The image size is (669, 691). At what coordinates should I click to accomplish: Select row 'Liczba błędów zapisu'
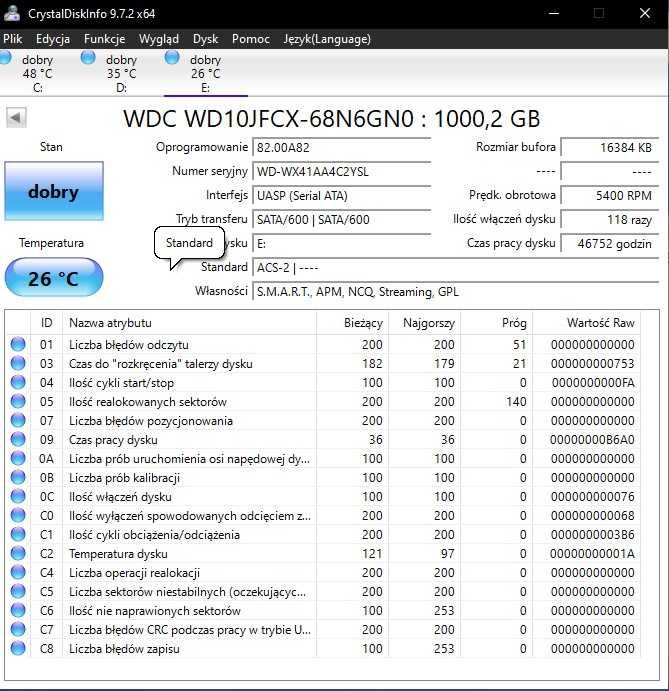pyautogui.click(x=324, y=648)
